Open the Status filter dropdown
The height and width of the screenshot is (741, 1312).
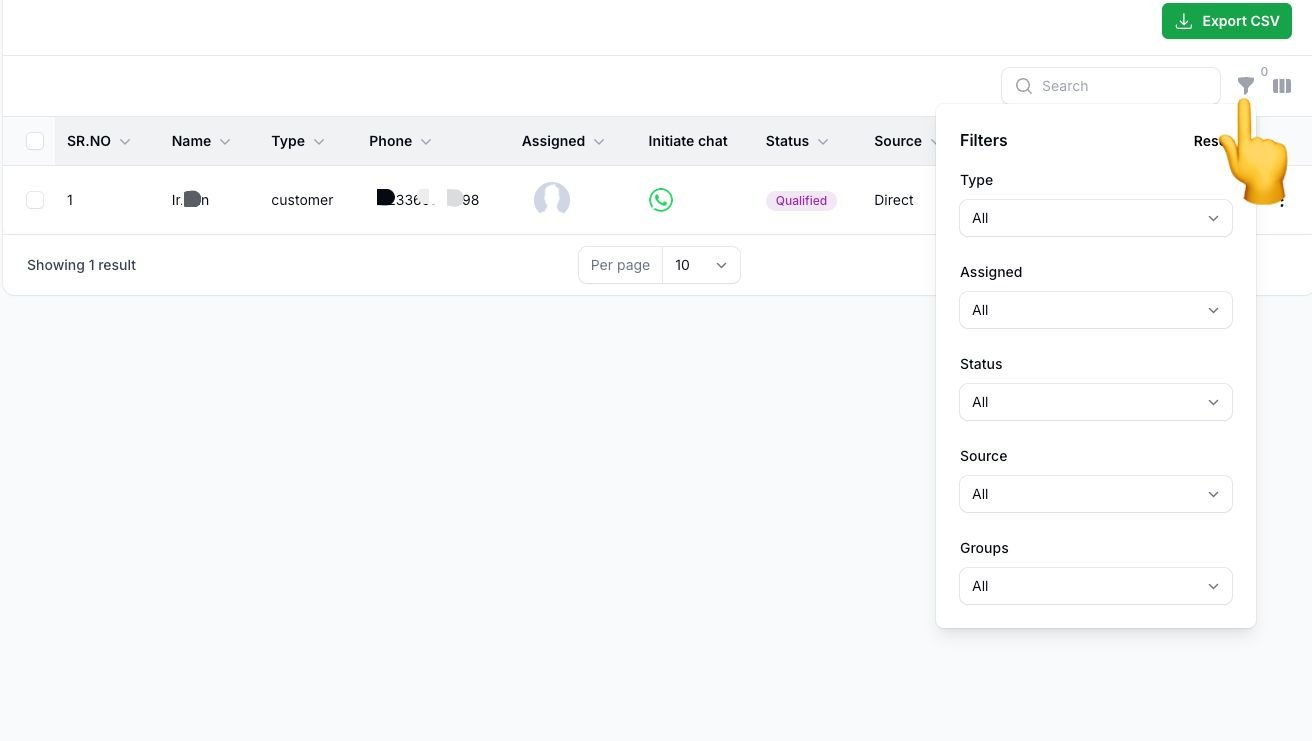[x=1095, y=402]
